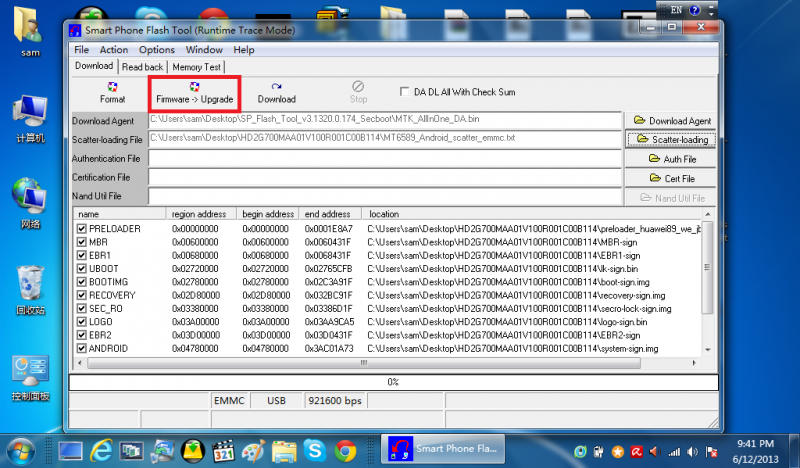
Task: Sort by the begin address column header
Action: coord(268,214)
